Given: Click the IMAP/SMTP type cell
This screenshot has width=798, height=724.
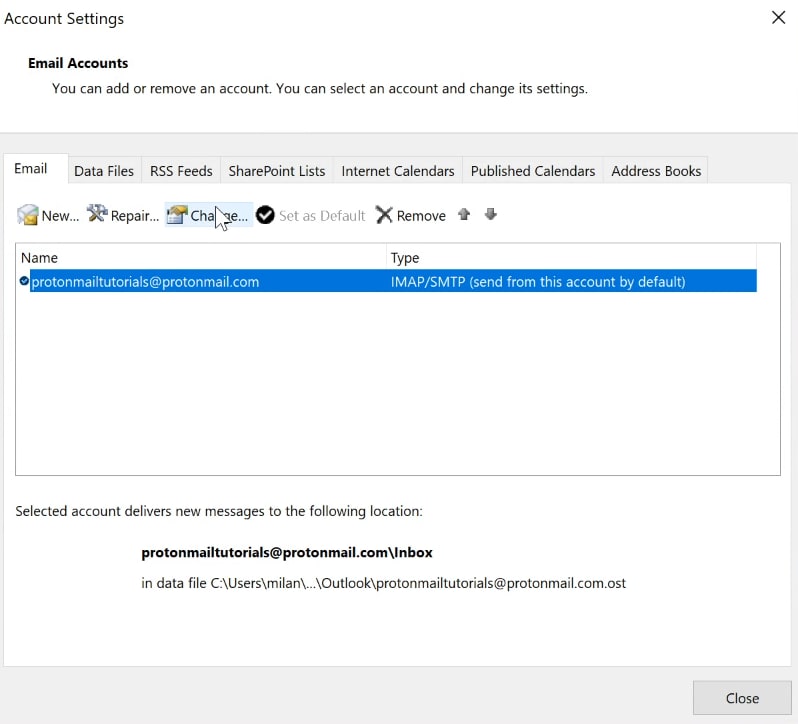Looking at the screenshot, I should 538,281.
